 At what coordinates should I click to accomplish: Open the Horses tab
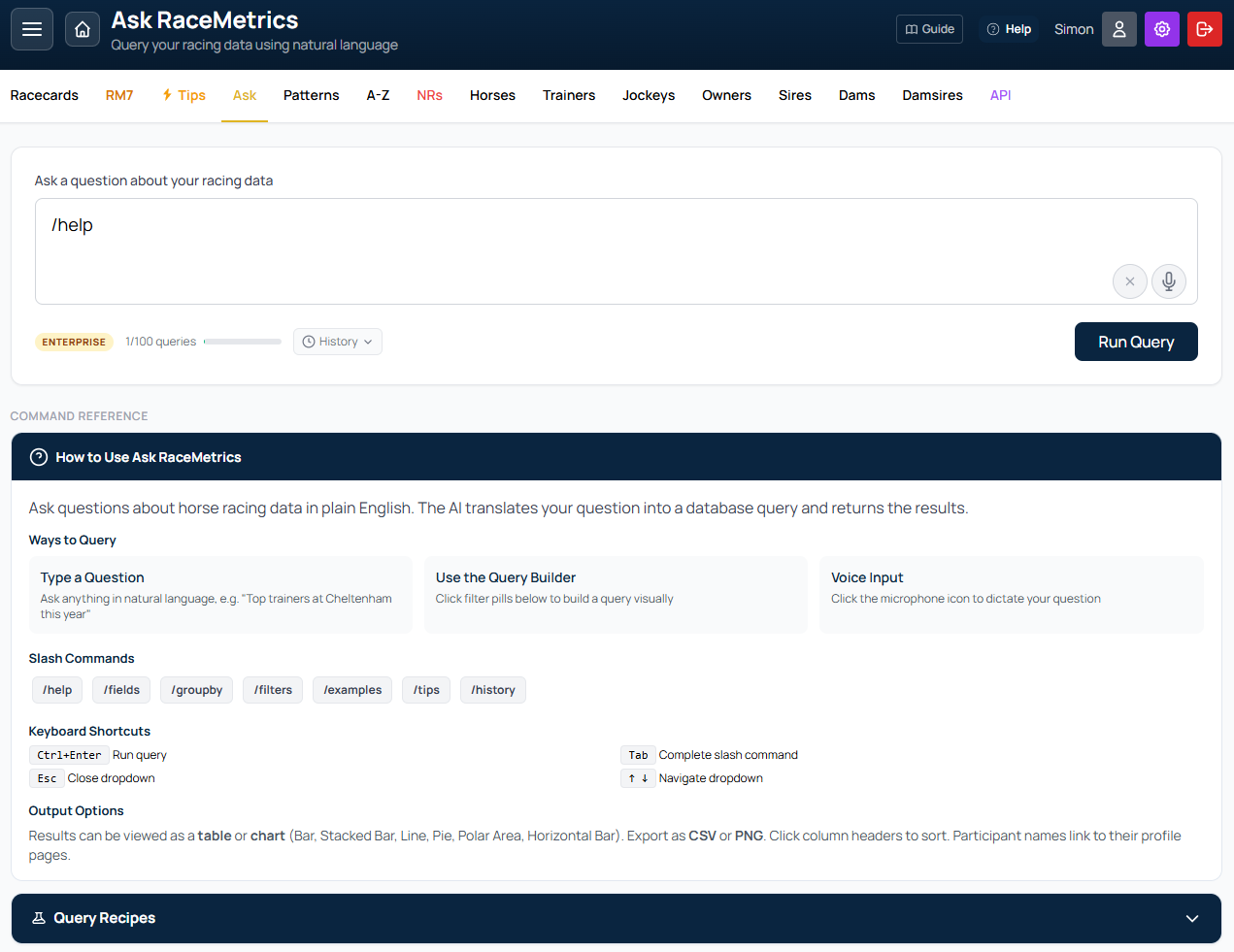pyautogui.click(x=492, y=95)
